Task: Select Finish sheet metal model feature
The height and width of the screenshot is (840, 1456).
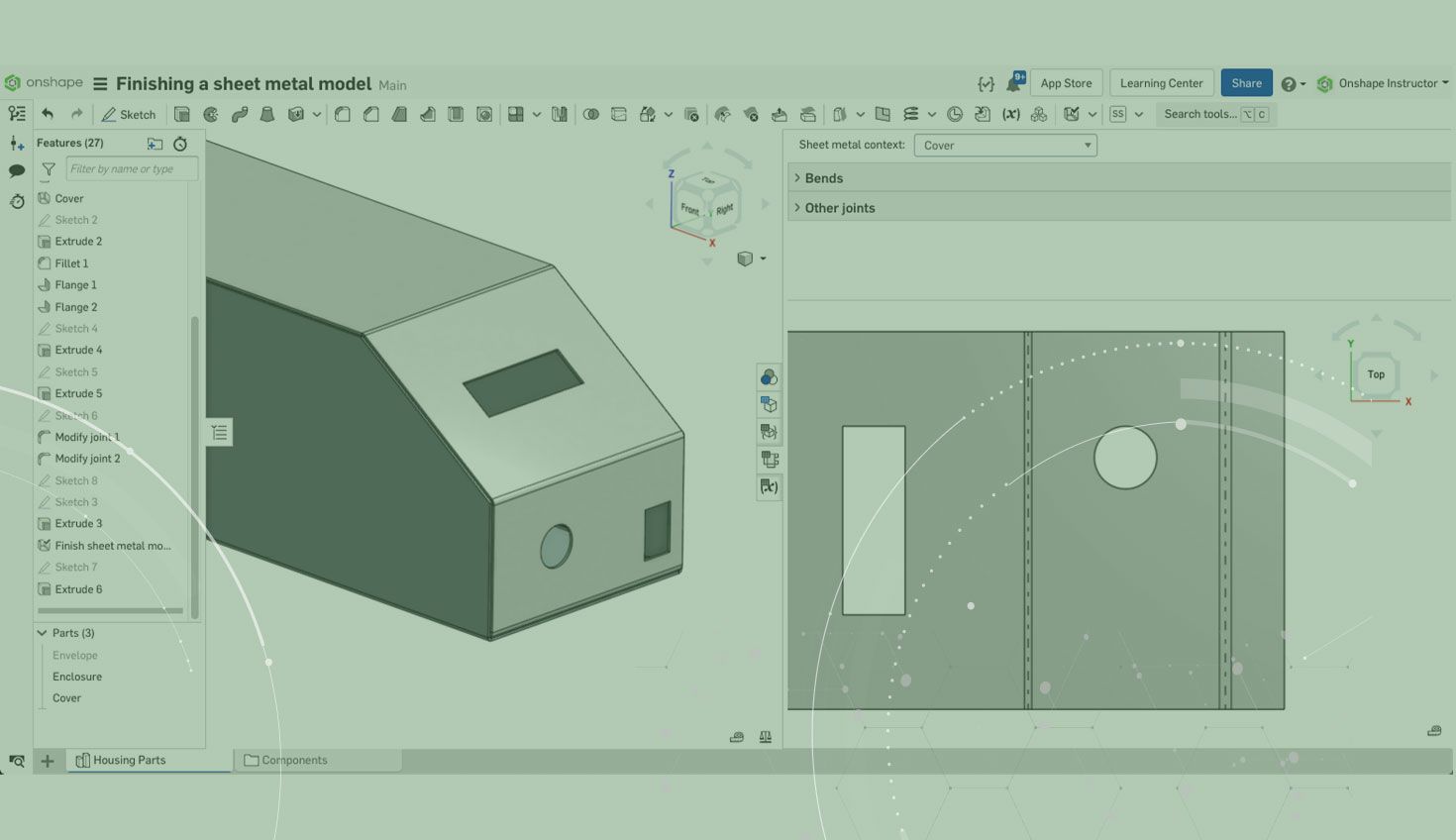Action: point(112,546)
